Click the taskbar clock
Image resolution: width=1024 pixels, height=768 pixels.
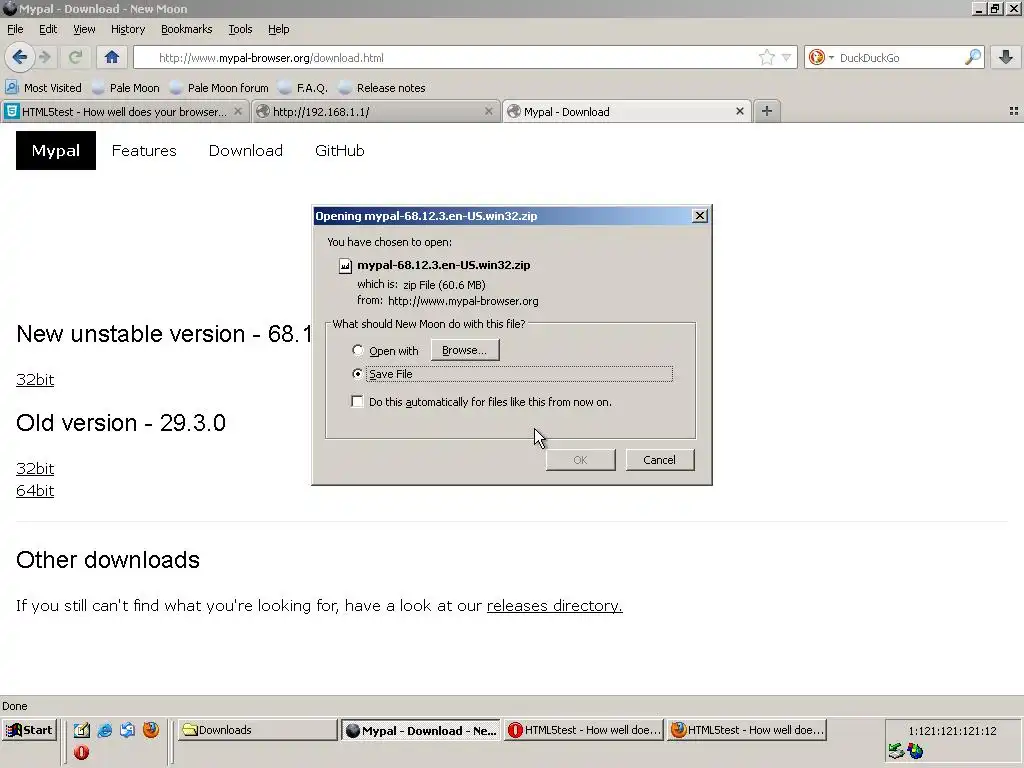(952, 731)
